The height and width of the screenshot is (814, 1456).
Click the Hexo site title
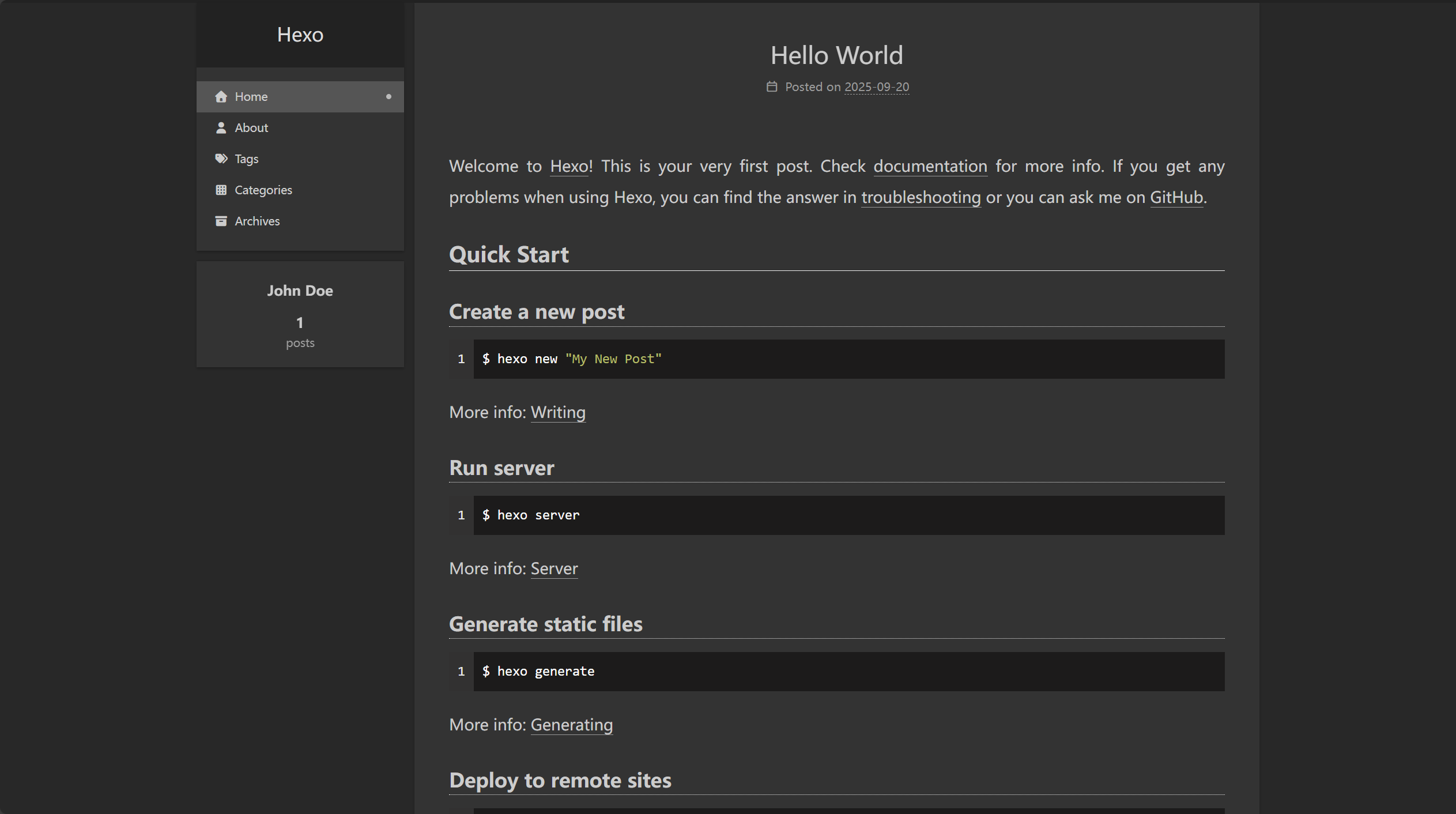pyautogui.click(x=300, y=35)
